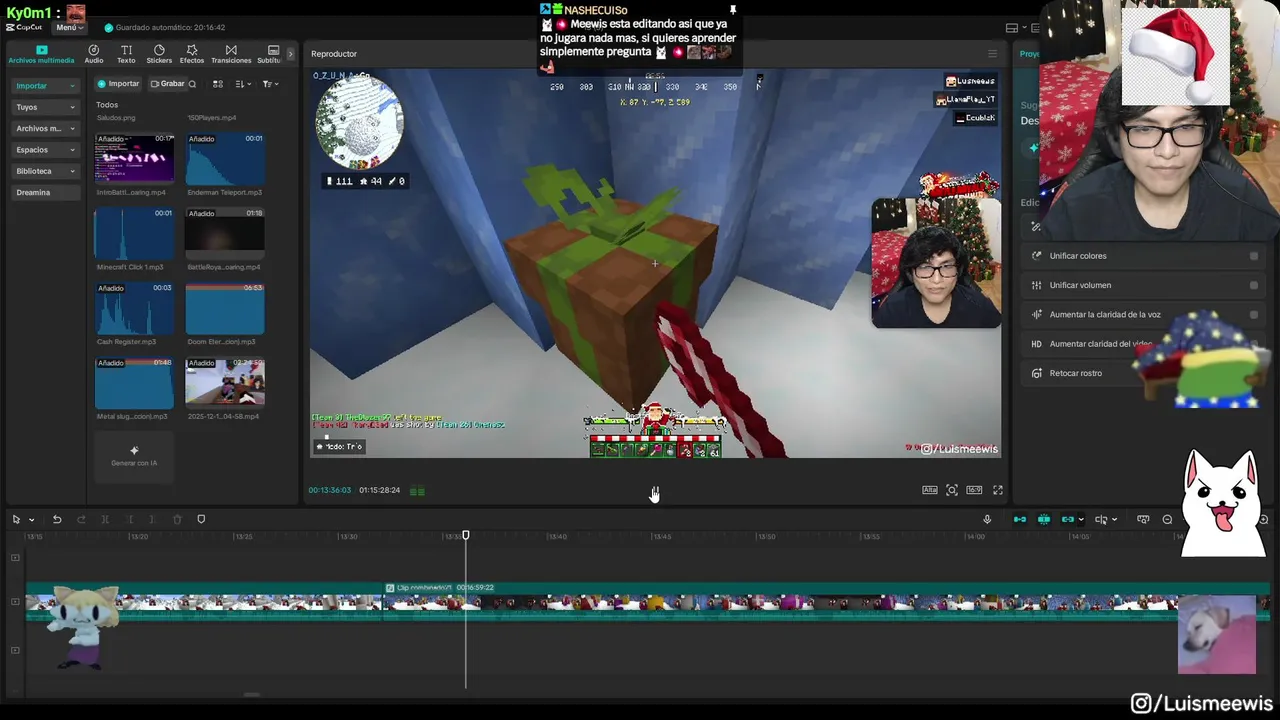Select Doom Eter...cion).mp3 audio clip
The image size is (1280, 720).
pyautogui.click(x=225, y=309)
